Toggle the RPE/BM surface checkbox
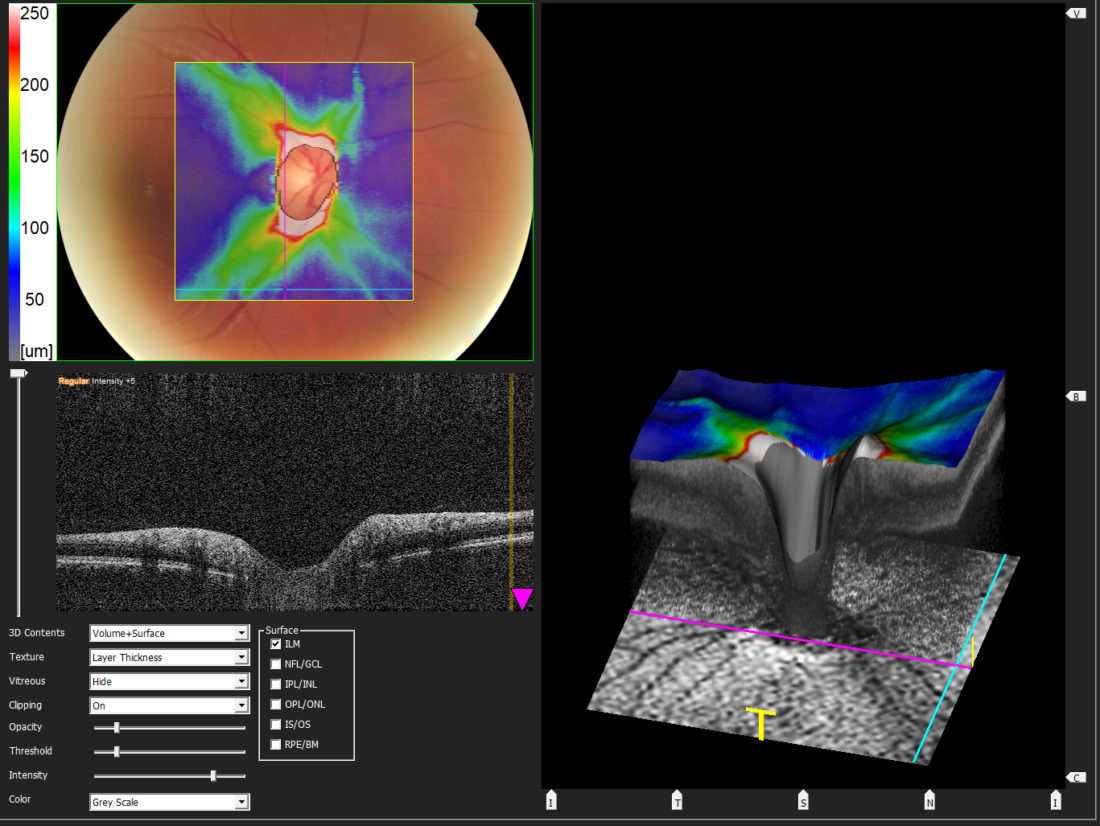The height and width of the screenshot is (826, 1100). (x=276, y=744)
